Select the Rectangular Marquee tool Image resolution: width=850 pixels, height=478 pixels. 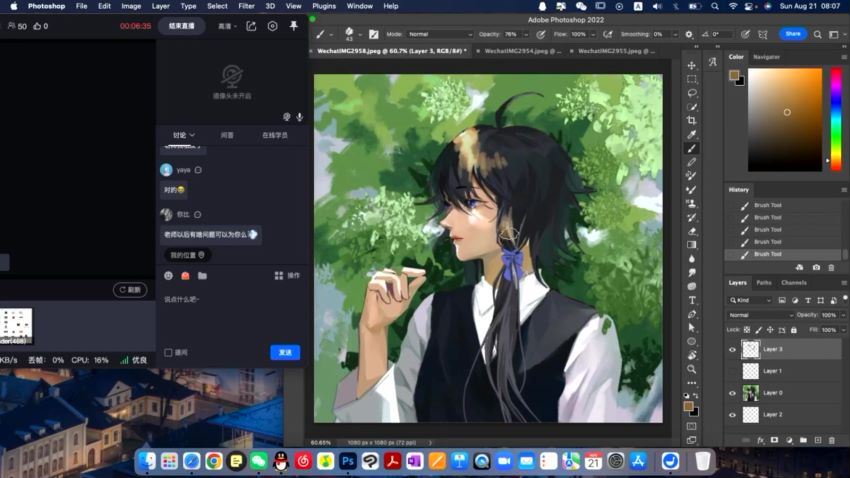tap(691, 79)
